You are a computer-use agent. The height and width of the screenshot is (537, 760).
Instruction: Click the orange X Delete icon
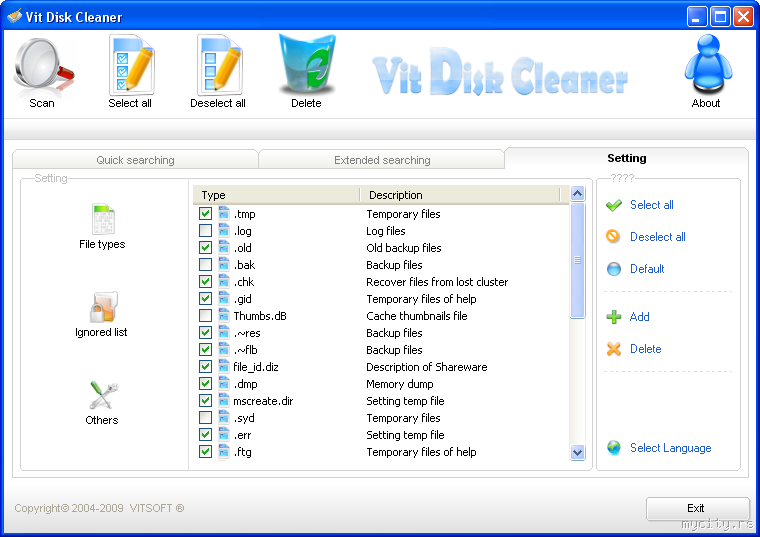click(x=614, y=349)
